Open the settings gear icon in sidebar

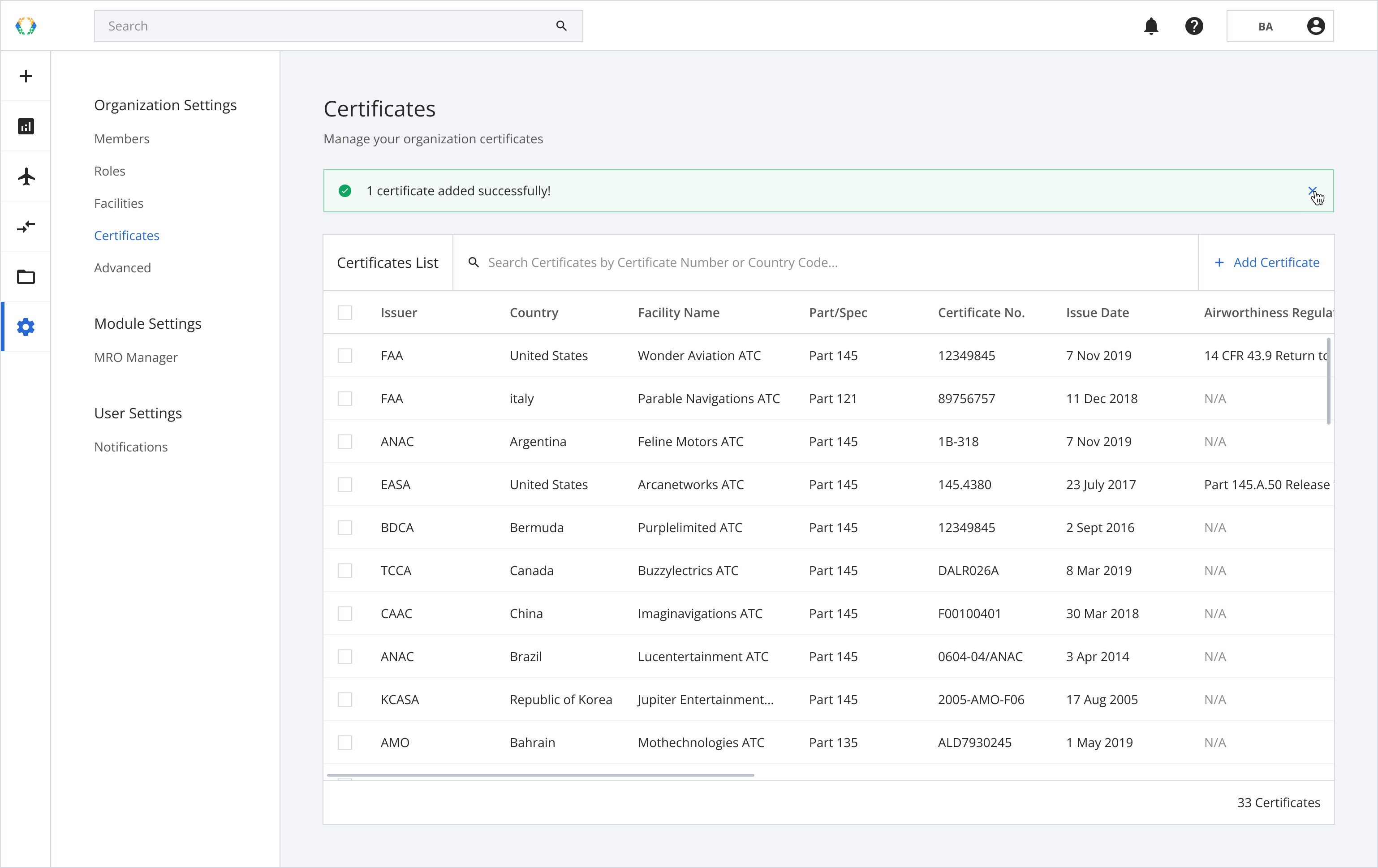26,327
